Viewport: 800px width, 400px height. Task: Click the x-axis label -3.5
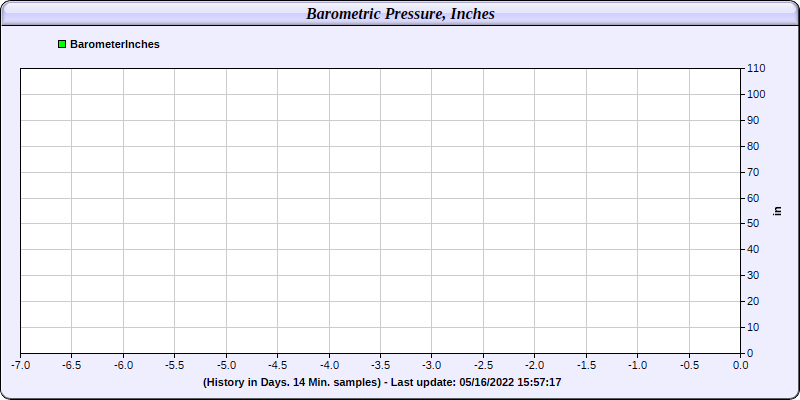coord(381,365)
